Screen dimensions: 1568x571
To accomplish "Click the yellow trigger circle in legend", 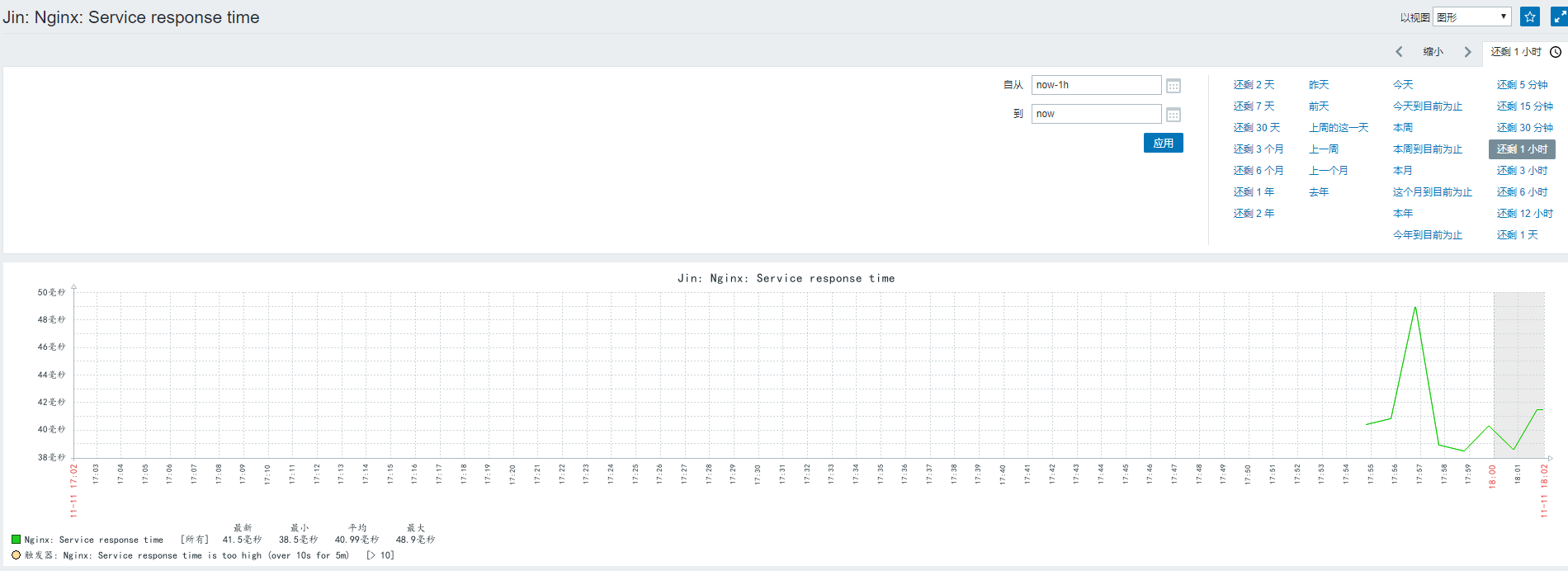I will tap(16, 555).
